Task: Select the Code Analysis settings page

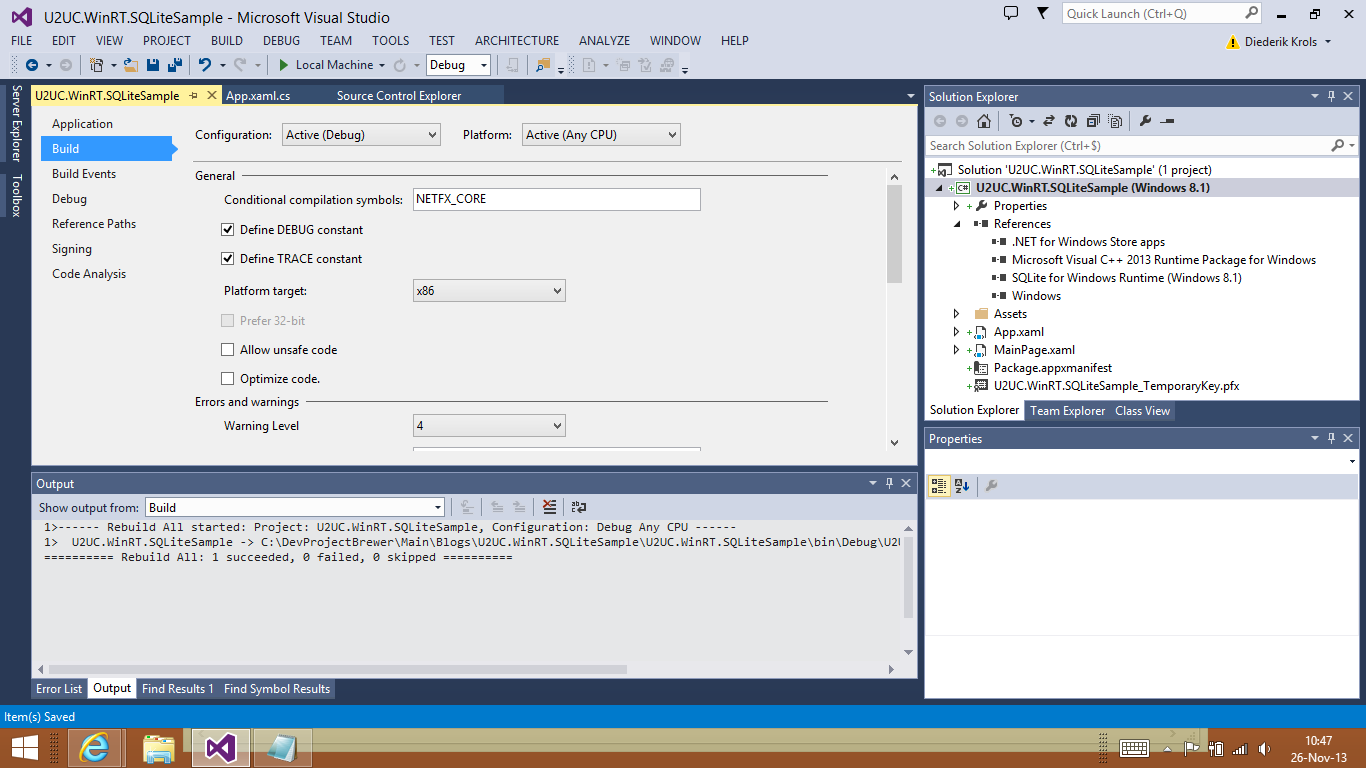Action: (x=89, y=274)
